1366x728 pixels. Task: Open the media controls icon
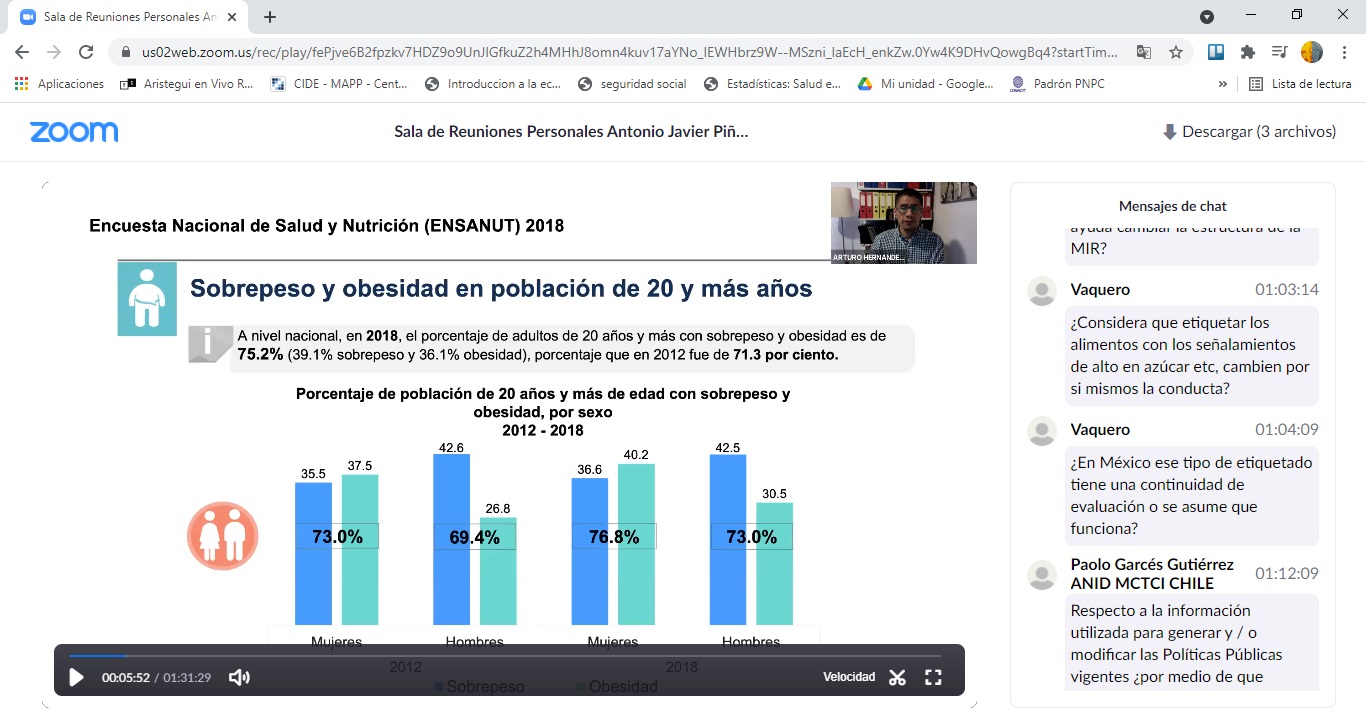coord(1279,52)
